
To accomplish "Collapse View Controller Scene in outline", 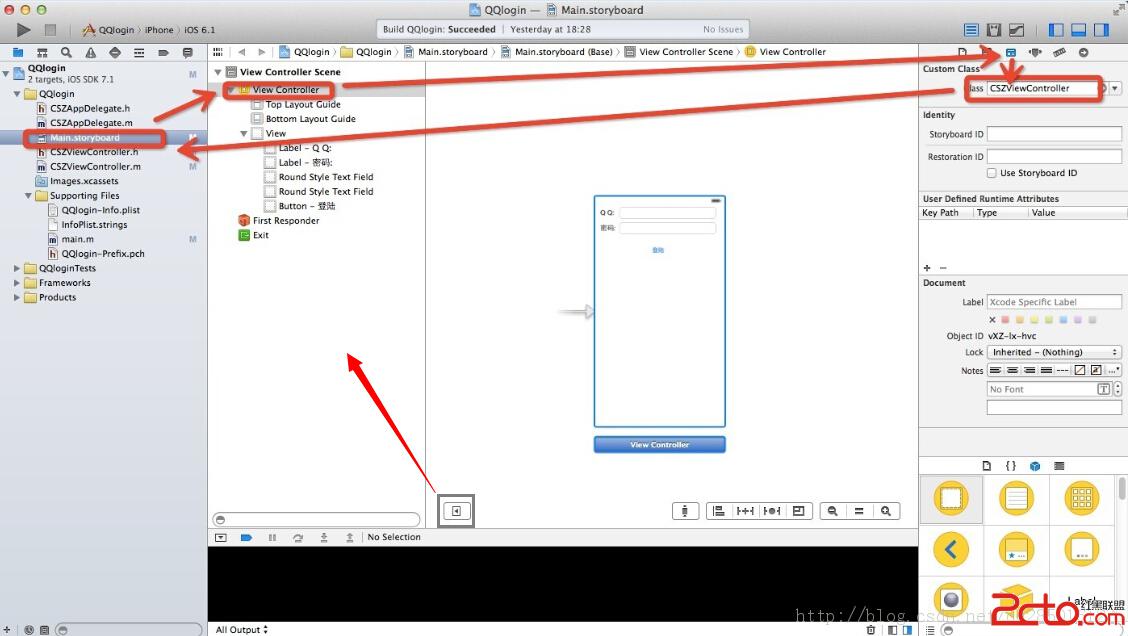I will point(218,72).
